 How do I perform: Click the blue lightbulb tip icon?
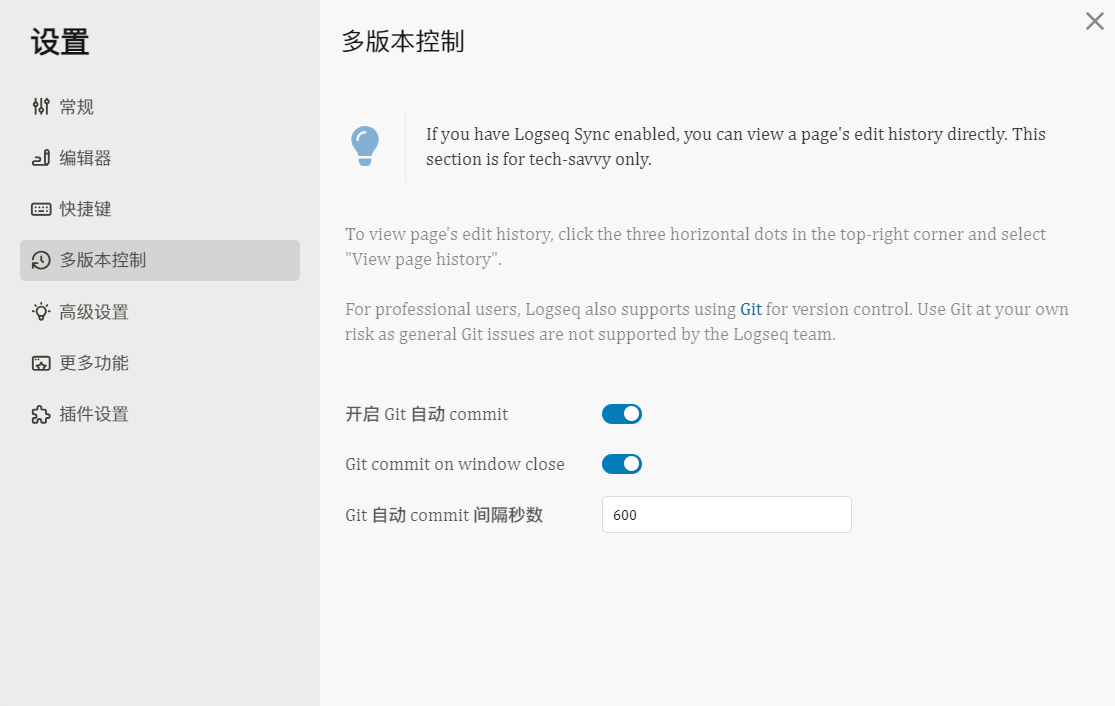point(364,144)
